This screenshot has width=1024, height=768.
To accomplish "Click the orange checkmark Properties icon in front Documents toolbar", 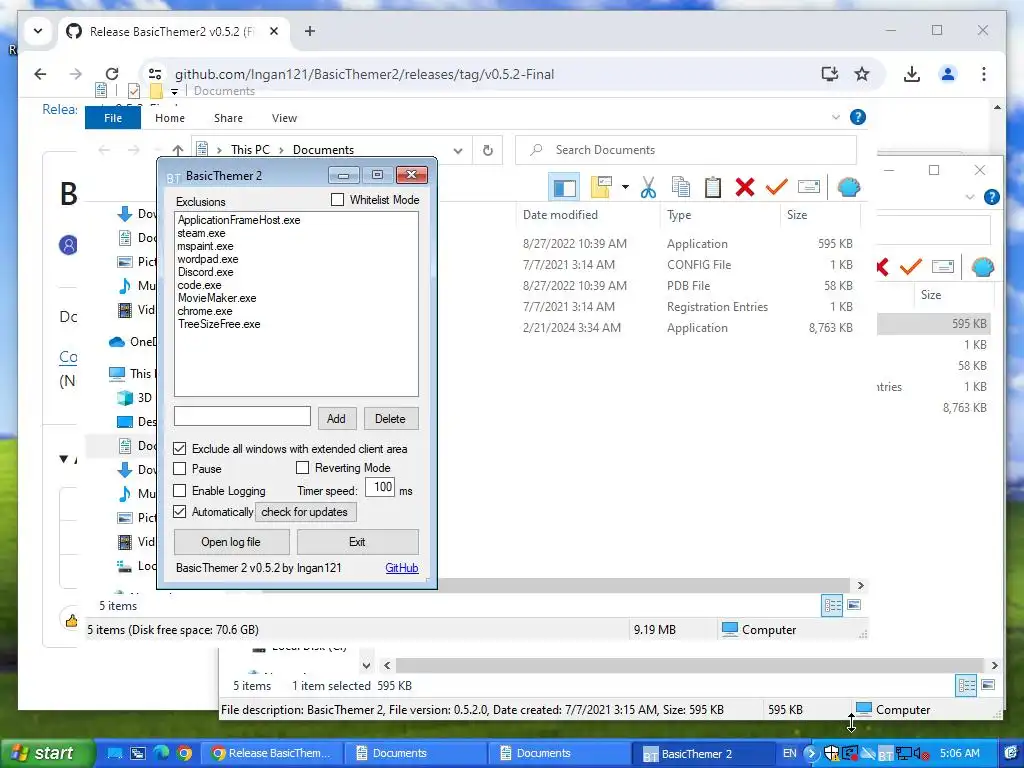I will tap(776, 187).
